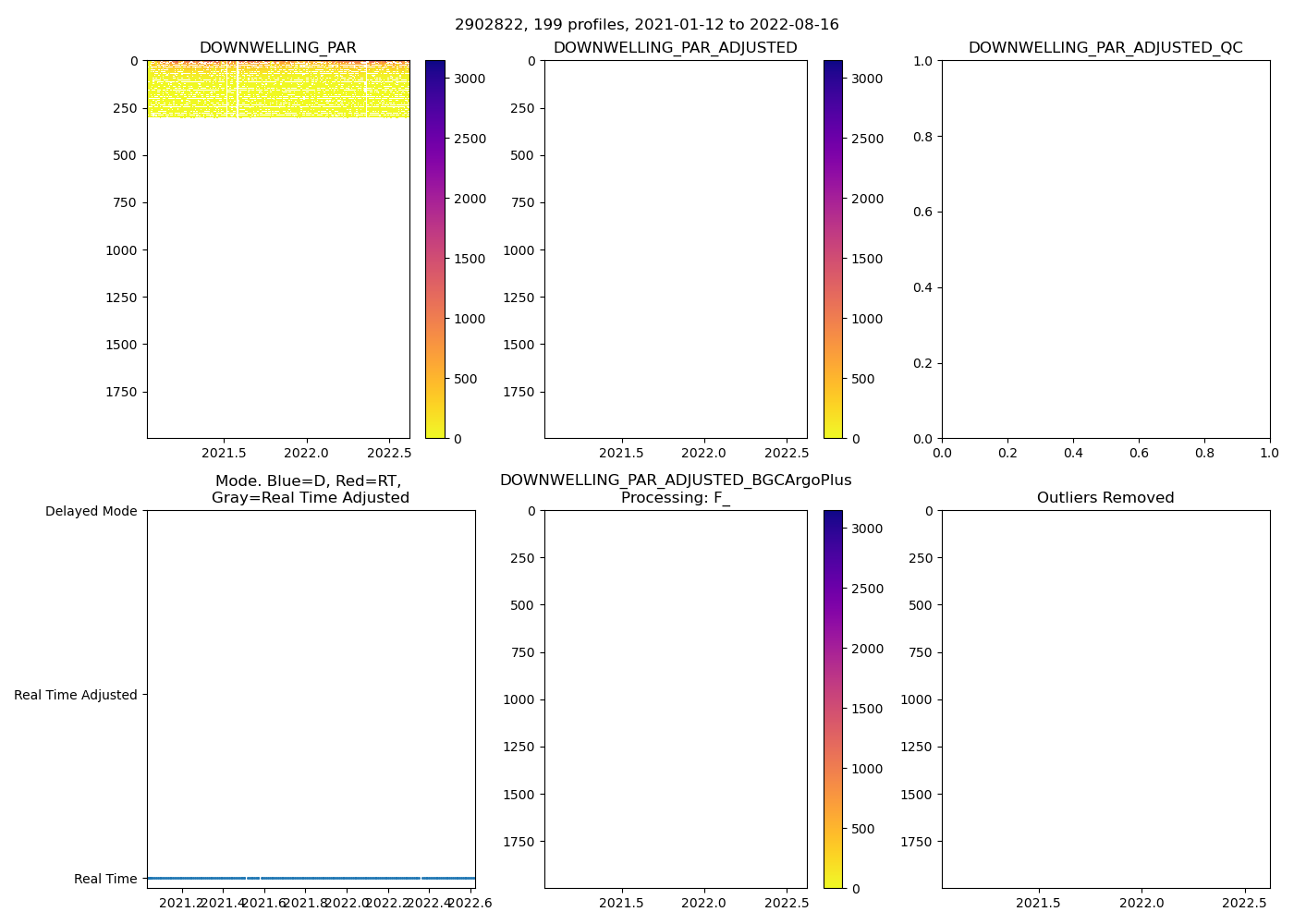Click the Real Time y-axis label
This screenshot has width=1294, height=924.
105,879
